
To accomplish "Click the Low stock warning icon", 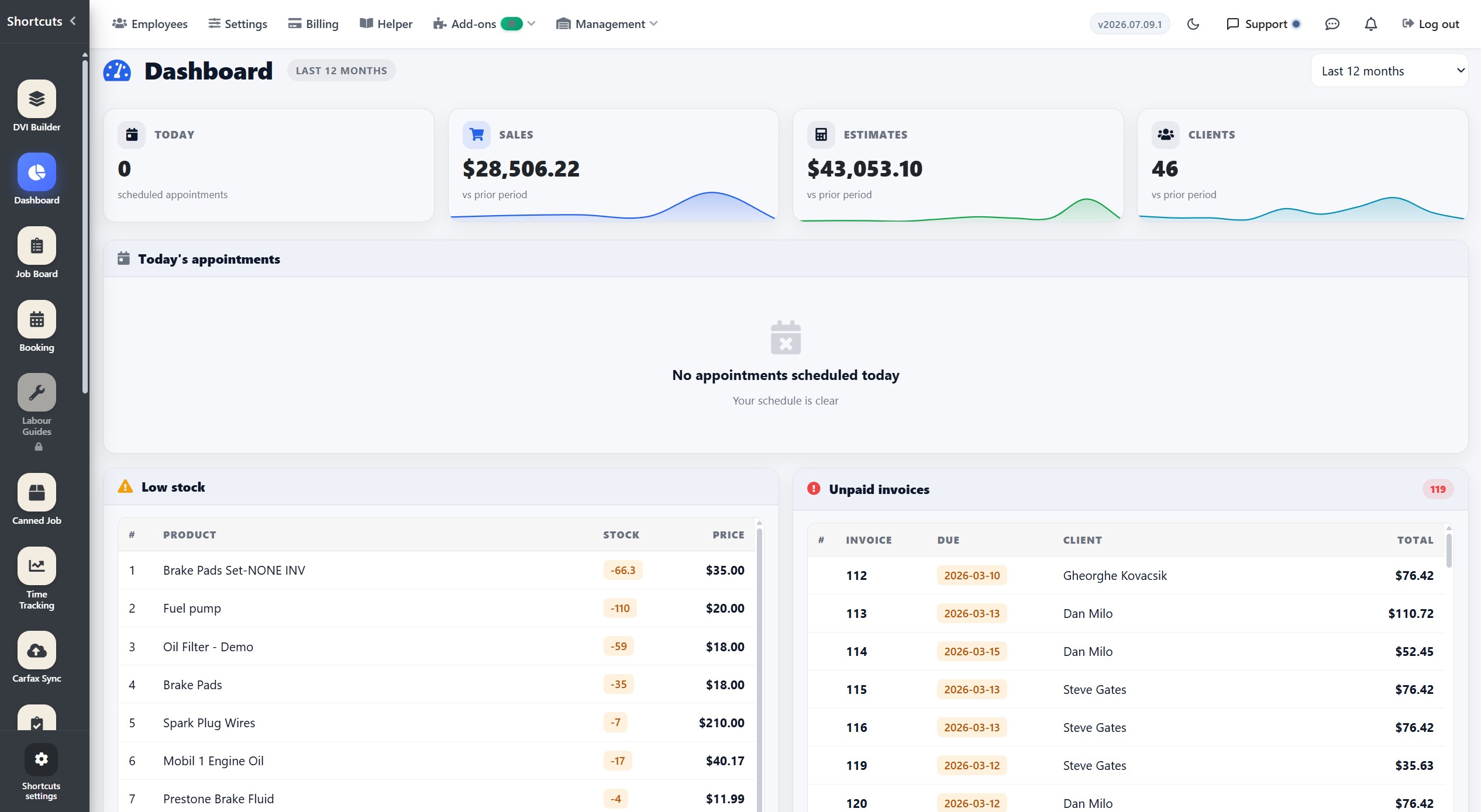I will tap(125, 486).
